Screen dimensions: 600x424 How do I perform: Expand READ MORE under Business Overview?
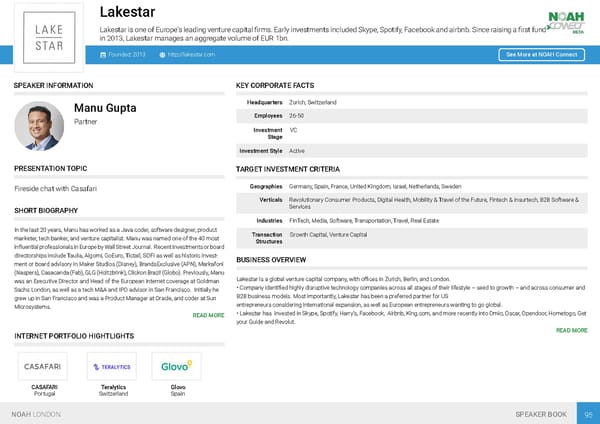(x=571, y=330)
